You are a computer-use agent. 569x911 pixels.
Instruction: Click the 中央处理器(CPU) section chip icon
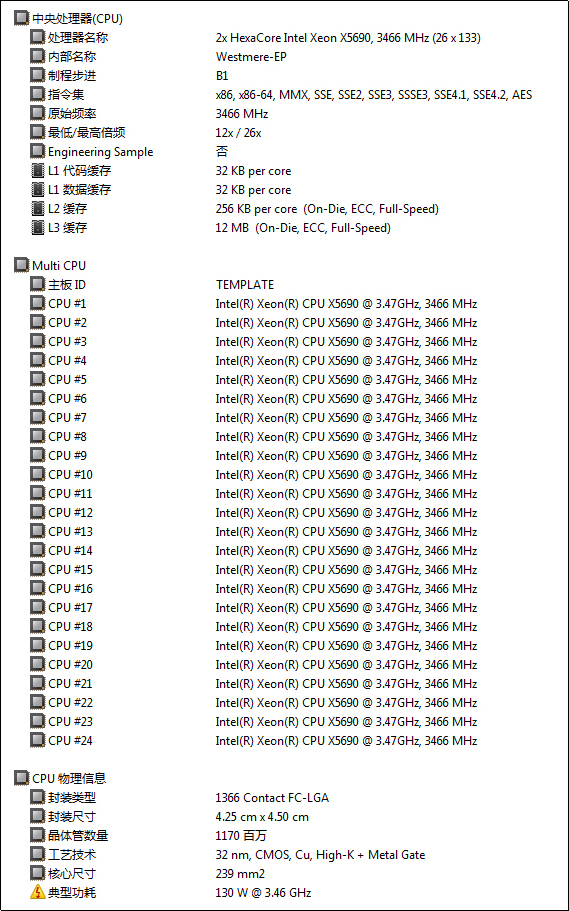[22, 19]
